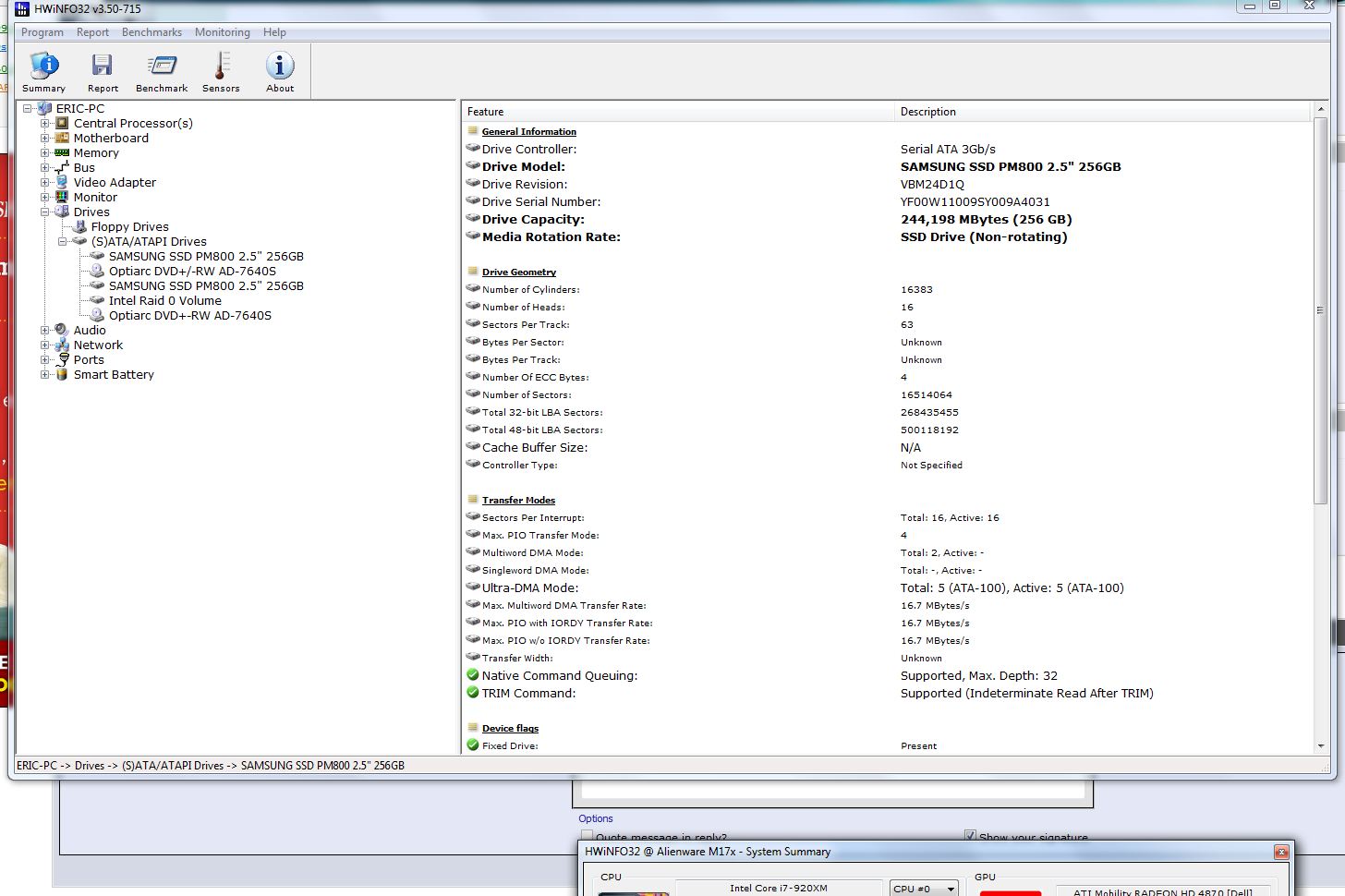This screenshot has height=896, width=1345.
Task: Open the Program menu
Action: click(42, 32)
